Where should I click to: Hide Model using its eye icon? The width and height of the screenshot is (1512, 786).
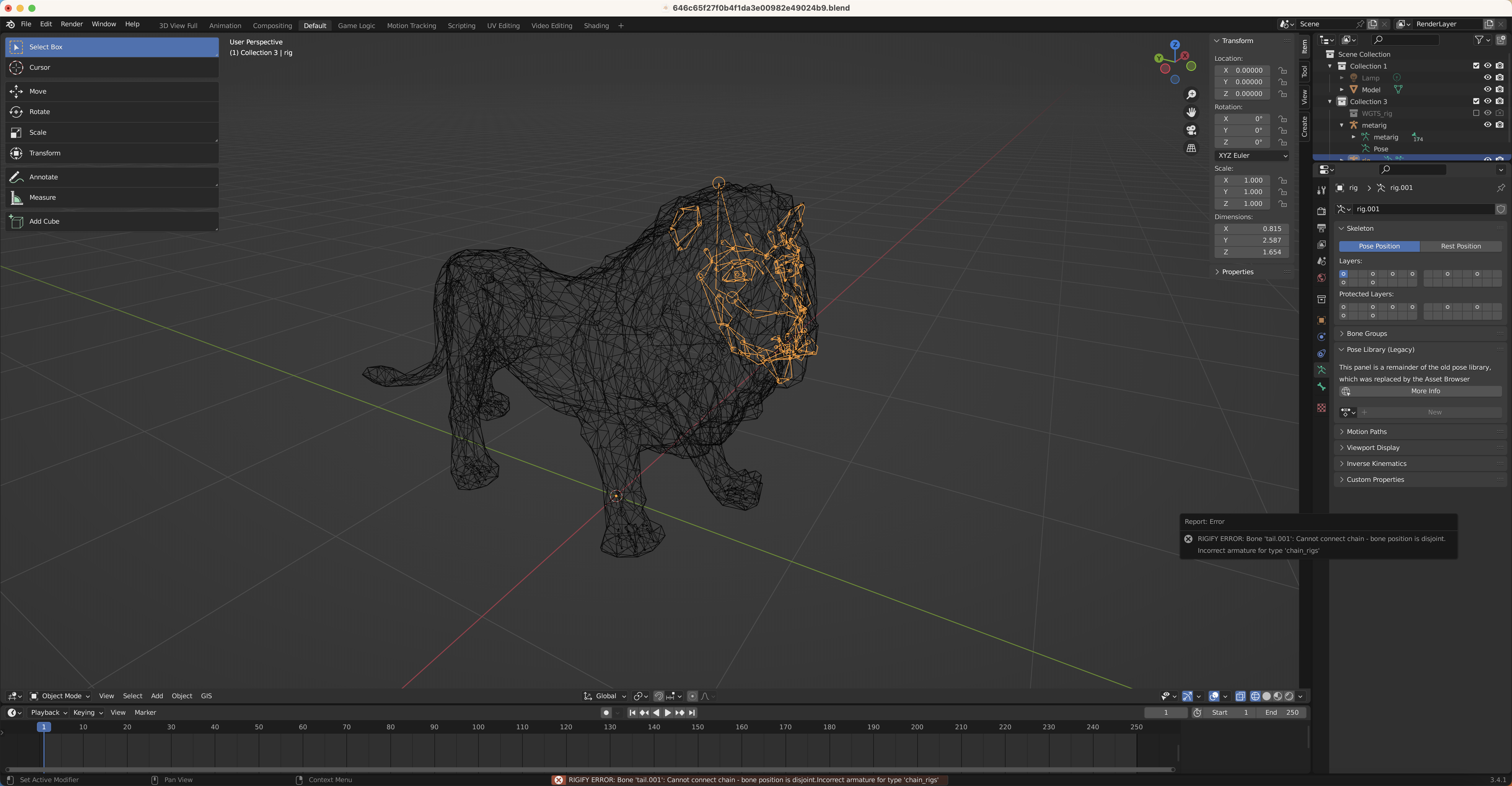point(1487,89)
